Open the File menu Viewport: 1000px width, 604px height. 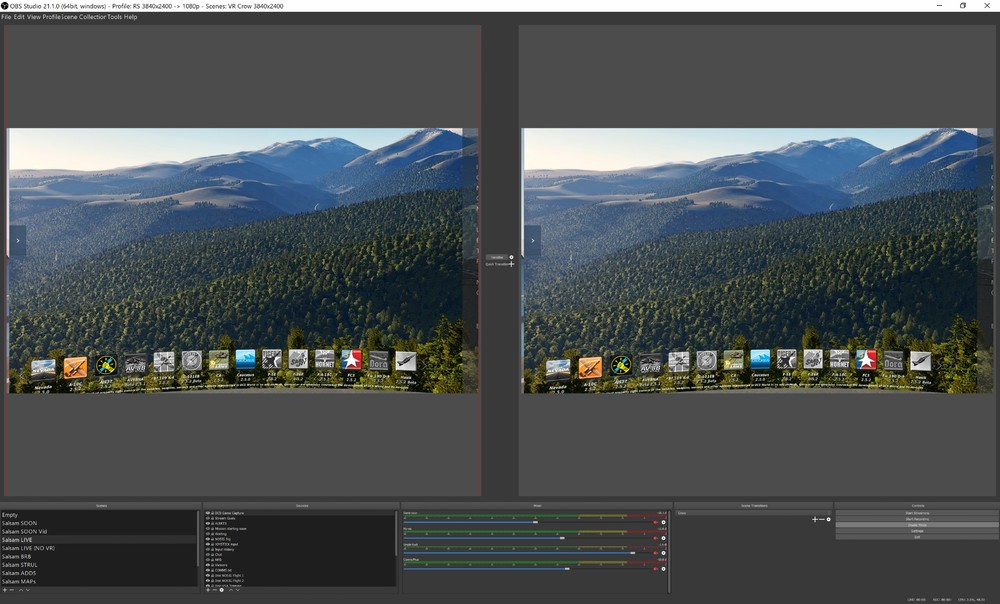pos(6,17)
